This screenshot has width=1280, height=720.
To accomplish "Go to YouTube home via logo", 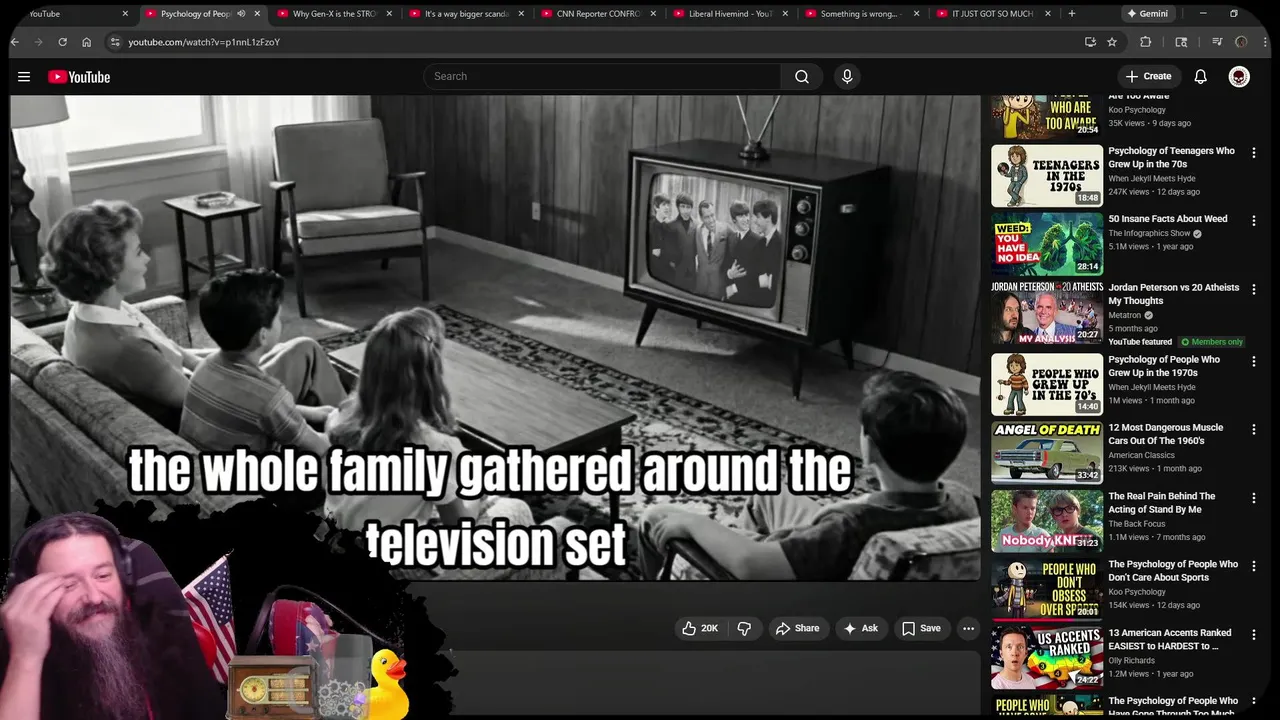I will [x=79, y=77].
